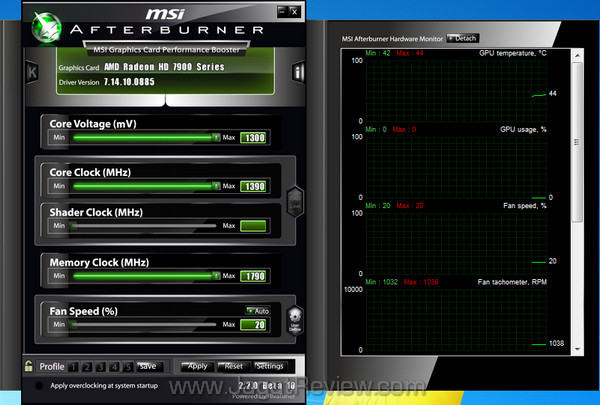
Task: Click the Memory Clock slider track
Action: pyautogui.click(x=140, y=275)
